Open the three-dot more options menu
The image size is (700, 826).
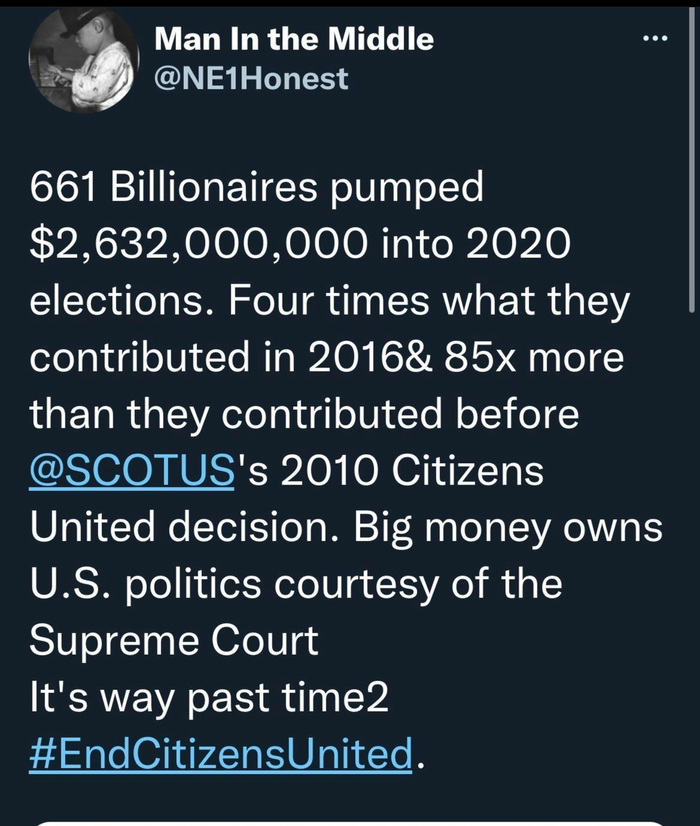(654, 39)
